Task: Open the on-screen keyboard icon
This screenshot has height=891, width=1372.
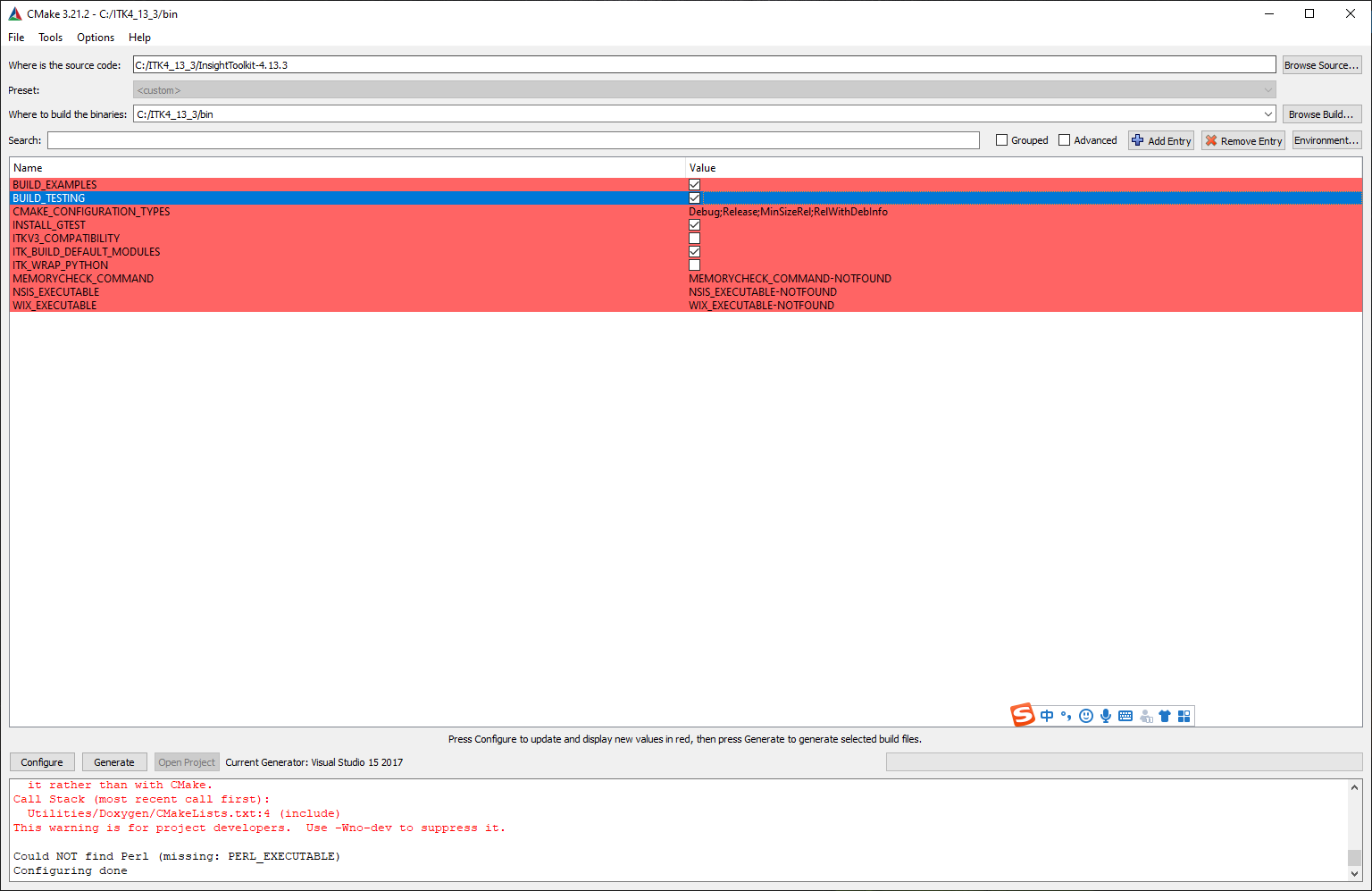Action: tap(1125, 716)
